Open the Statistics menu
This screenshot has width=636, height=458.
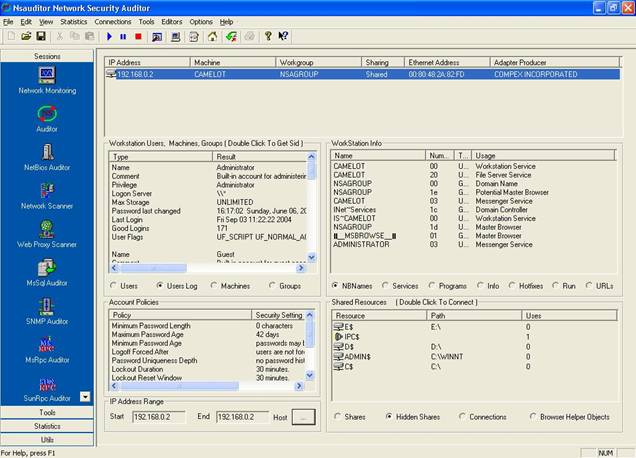73,22
